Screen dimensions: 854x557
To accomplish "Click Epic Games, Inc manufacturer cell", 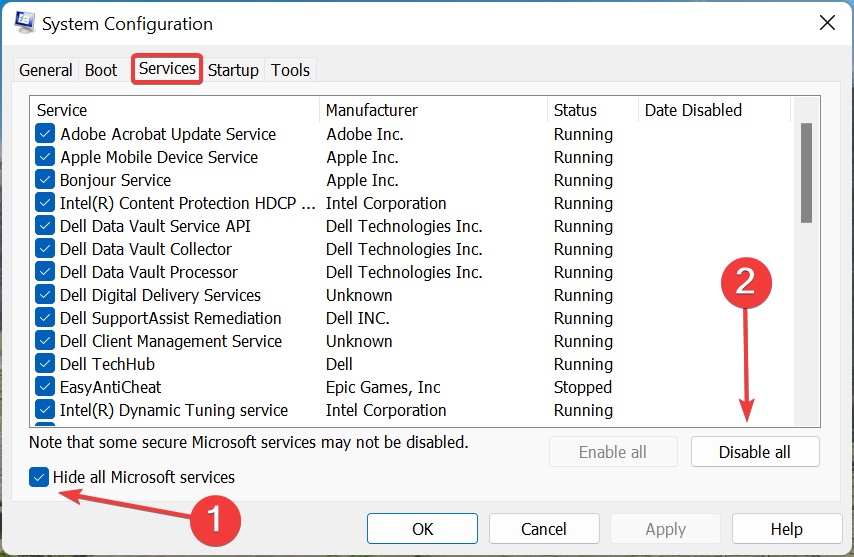I will pyautogui.click(x=383, y=387).
